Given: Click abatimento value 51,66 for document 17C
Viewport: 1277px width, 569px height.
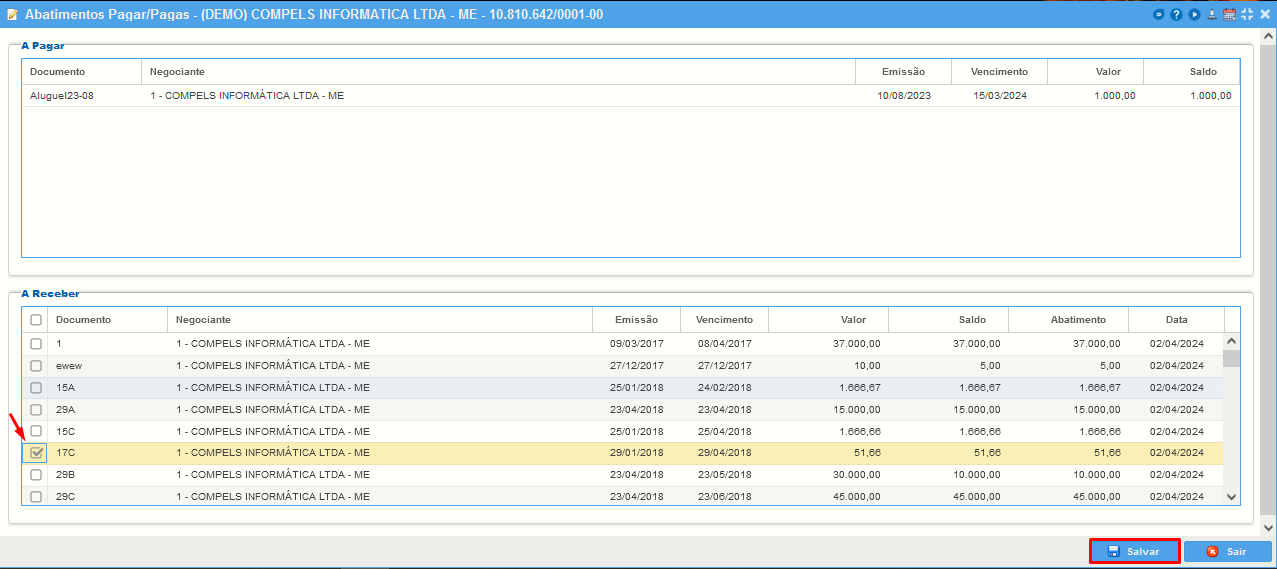Looking at the screenshot, I should 1107,453.
